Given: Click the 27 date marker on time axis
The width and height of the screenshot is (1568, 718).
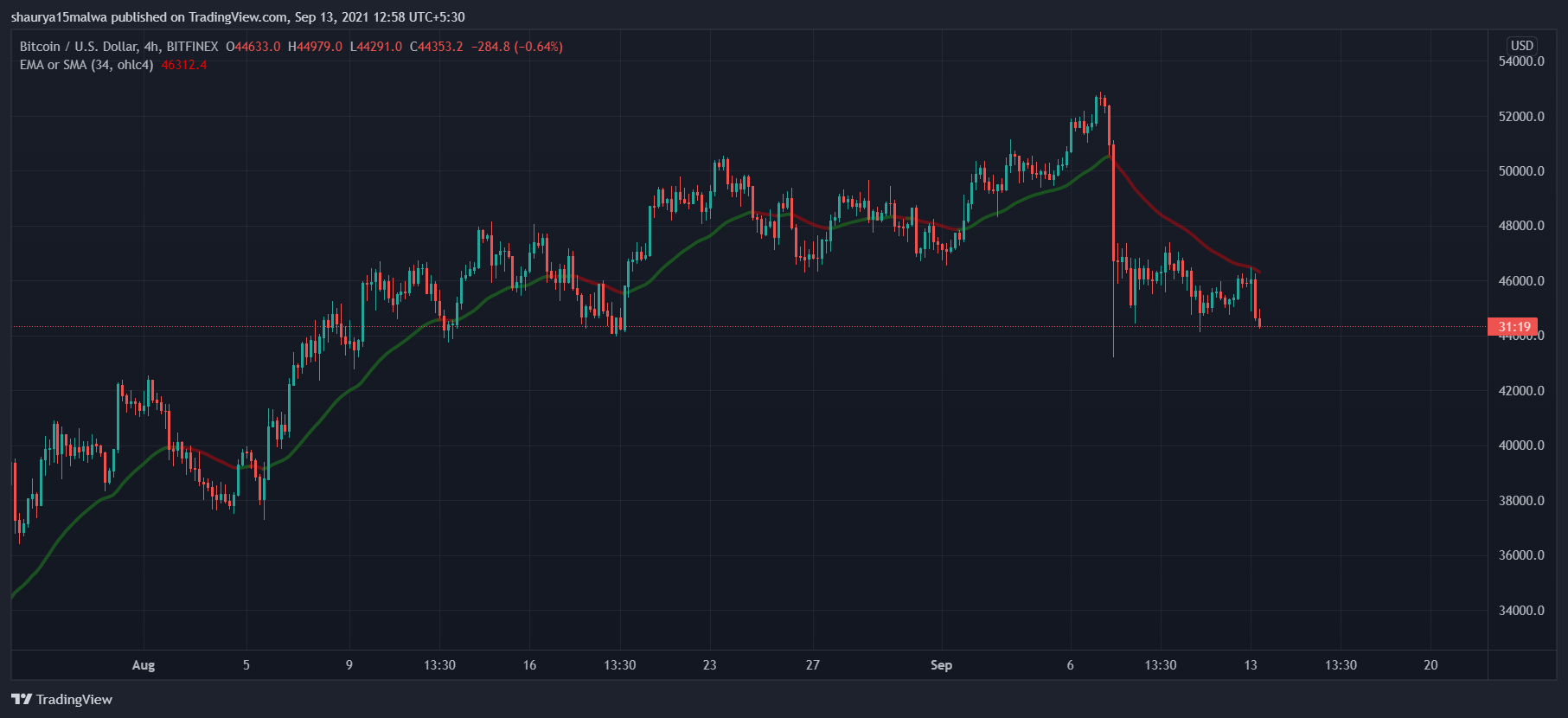Looking at the screenshot, I should tap(812, 665).
